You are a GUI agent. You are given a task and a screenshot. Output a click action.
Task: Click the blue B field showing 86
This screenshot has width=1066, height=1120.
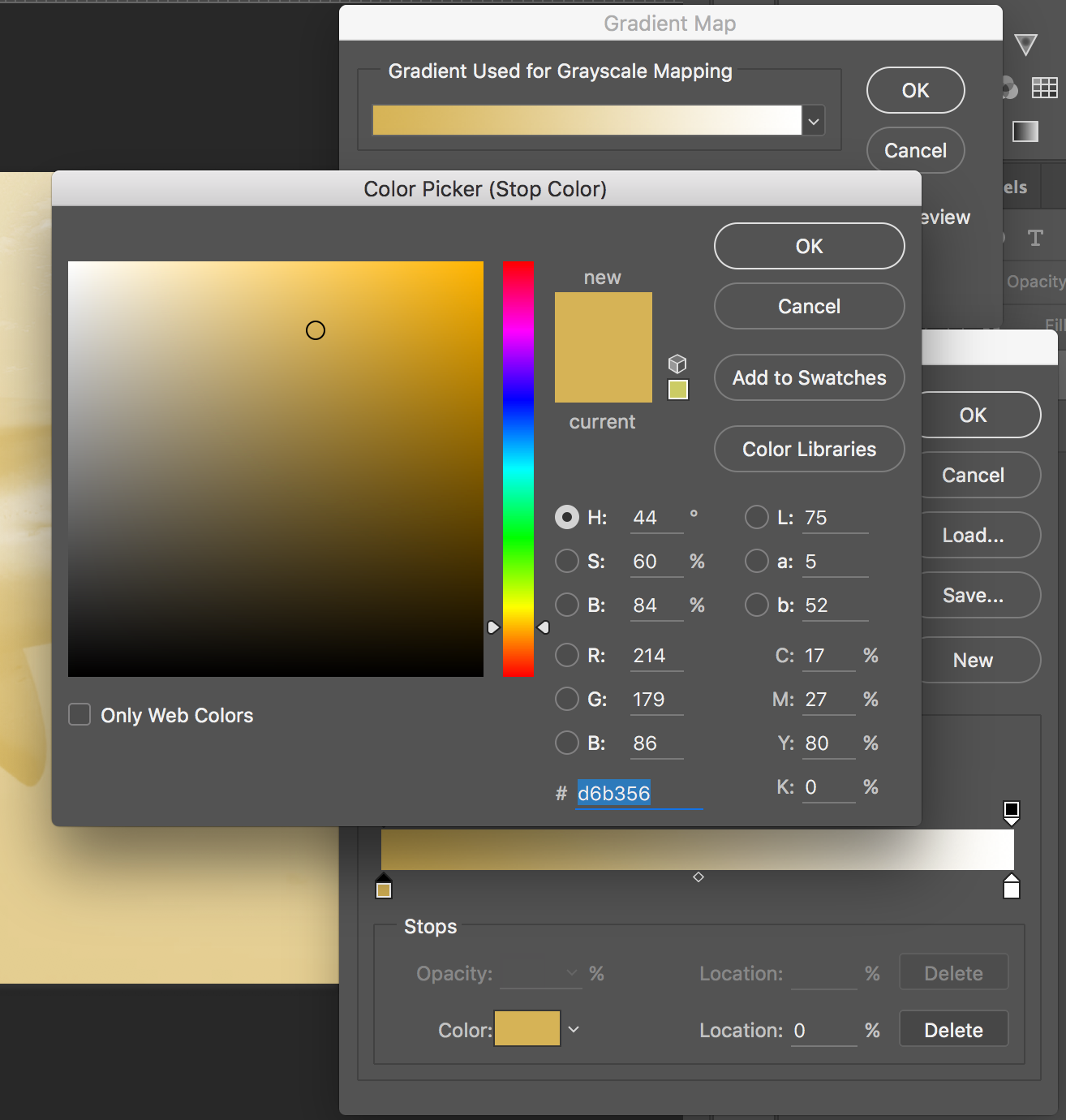pos(657,743)
